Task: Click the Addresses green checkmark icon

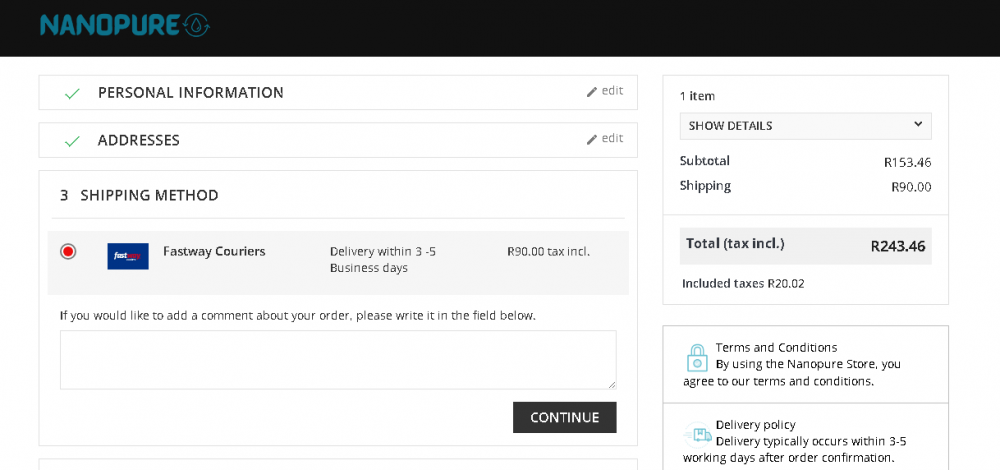Action: (72, 141)
